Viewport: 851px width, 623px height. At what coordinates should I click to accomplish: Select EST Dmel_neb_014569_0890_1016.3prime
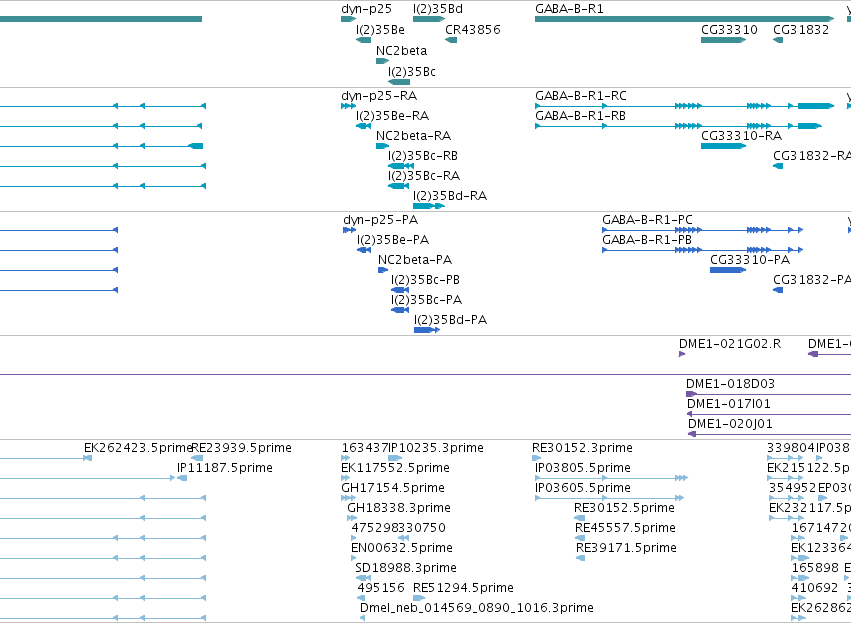coord(477,608)
